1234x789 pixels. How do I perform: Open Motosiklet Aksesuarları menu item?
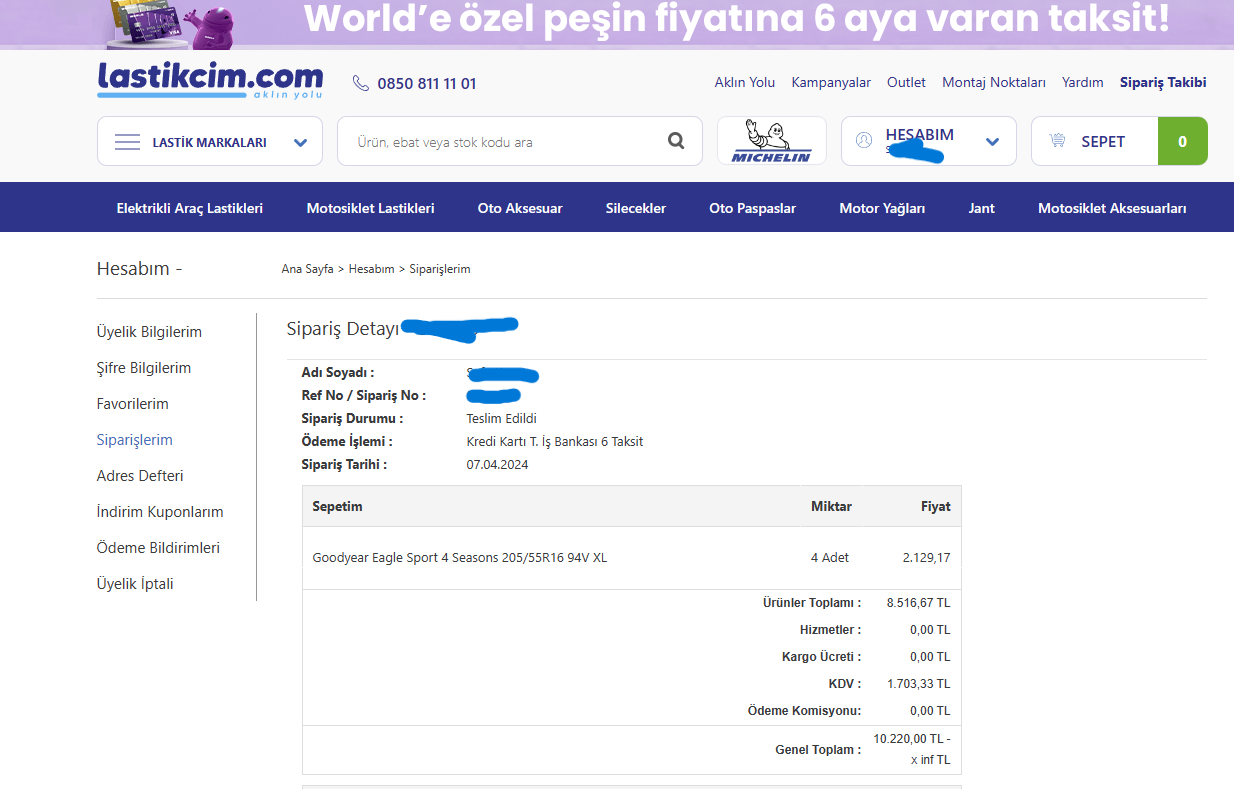point(1112,208)
